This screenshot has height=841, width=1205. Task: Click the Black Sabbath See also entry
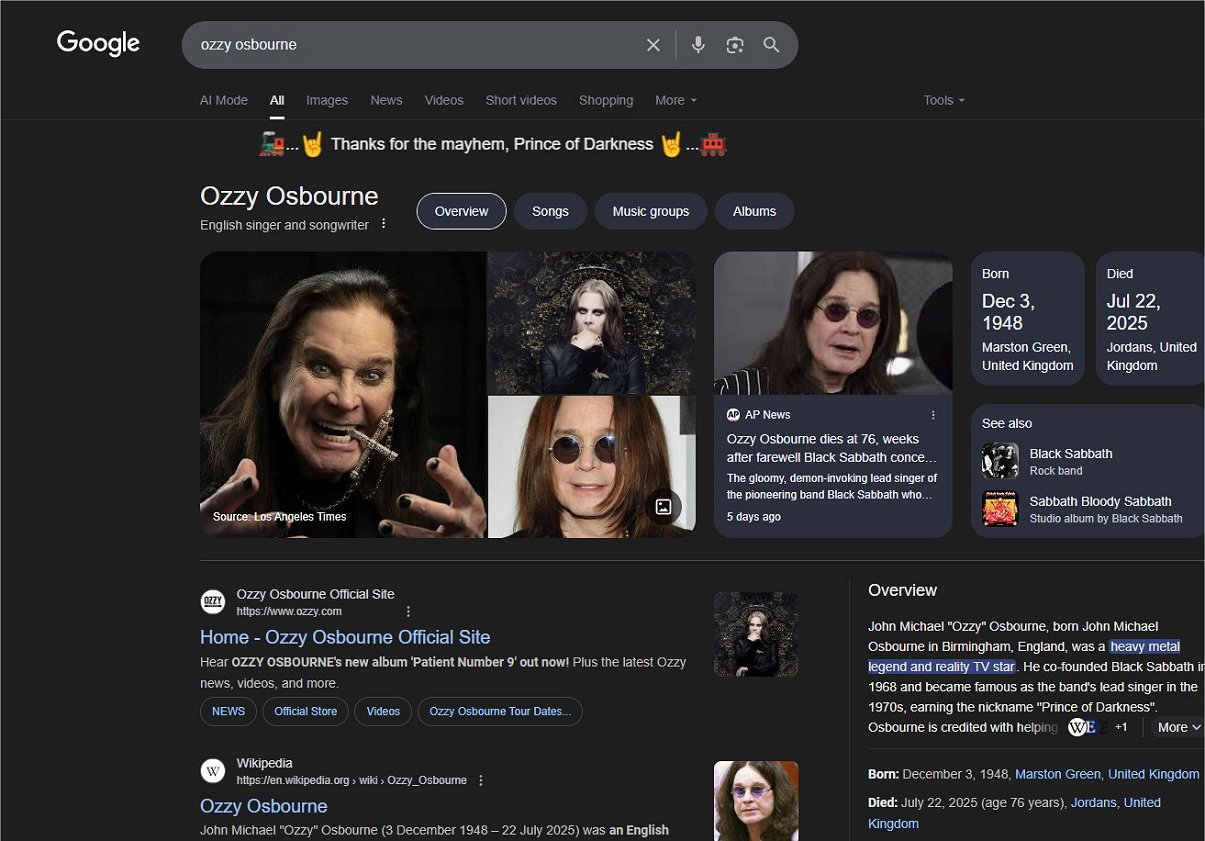coord(1090,461)
